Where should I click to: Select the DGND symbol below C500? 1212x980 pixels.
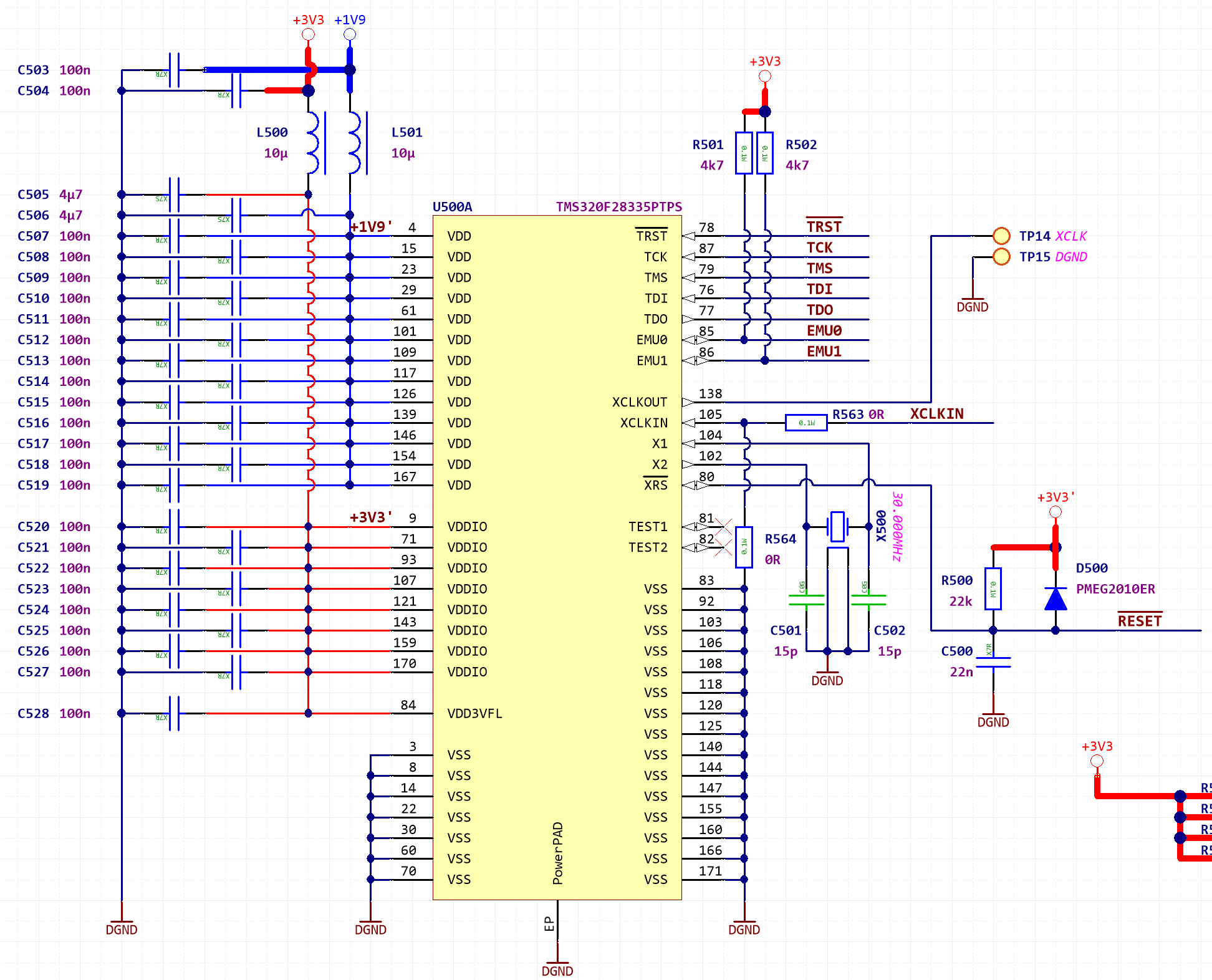993,720
